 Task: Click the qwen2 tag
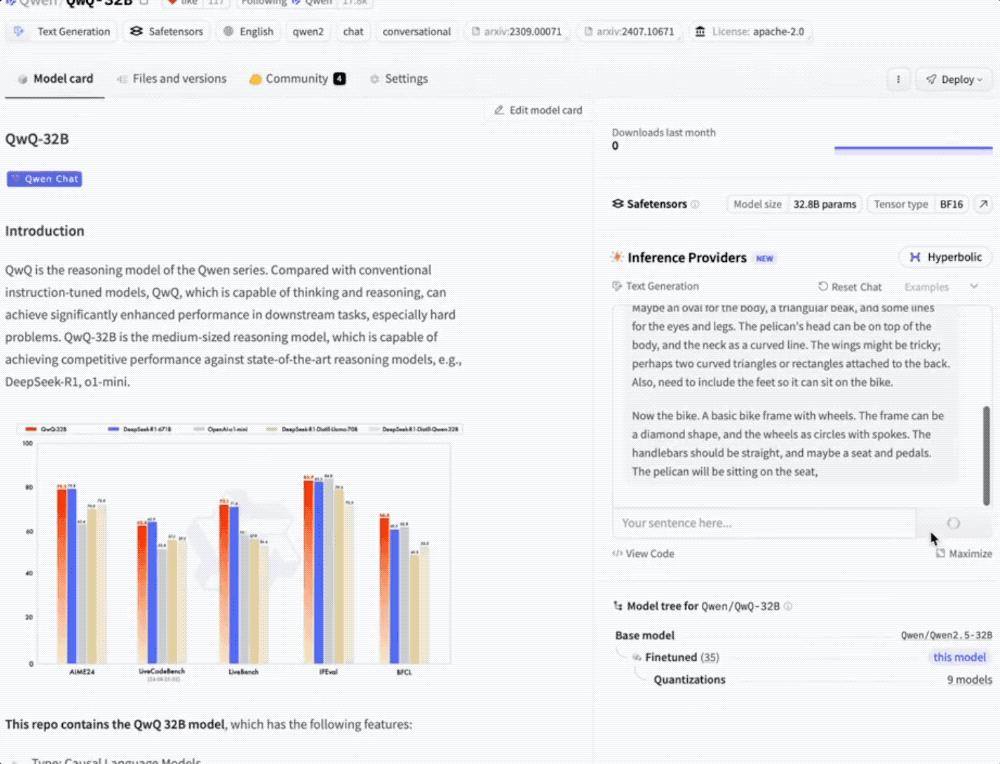pyautogui.click(x=308, y=31)
